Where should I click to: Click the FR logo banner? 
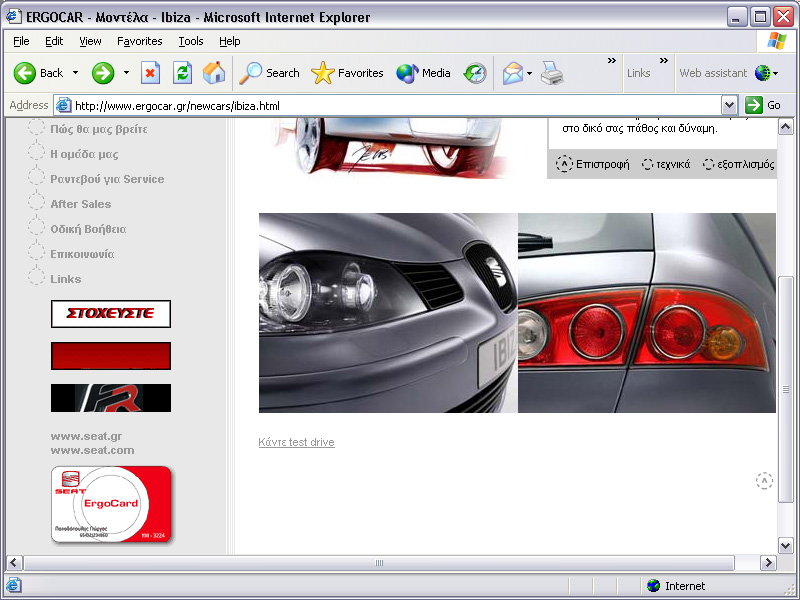(111, 398)
